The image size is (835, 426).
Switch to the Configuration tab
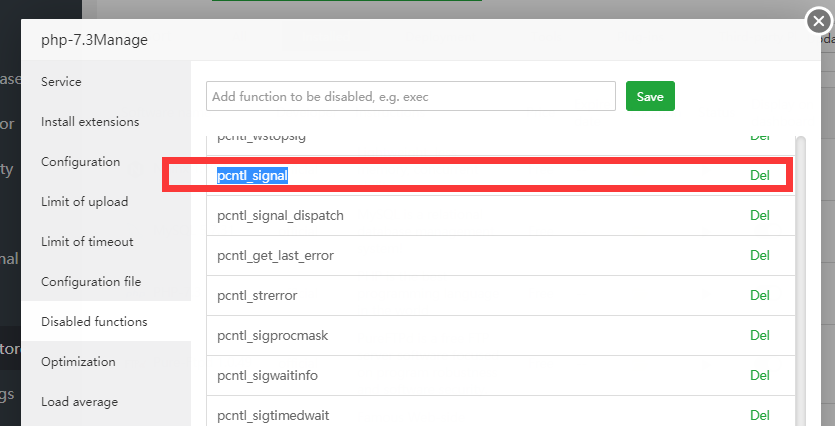coord(80,162)
